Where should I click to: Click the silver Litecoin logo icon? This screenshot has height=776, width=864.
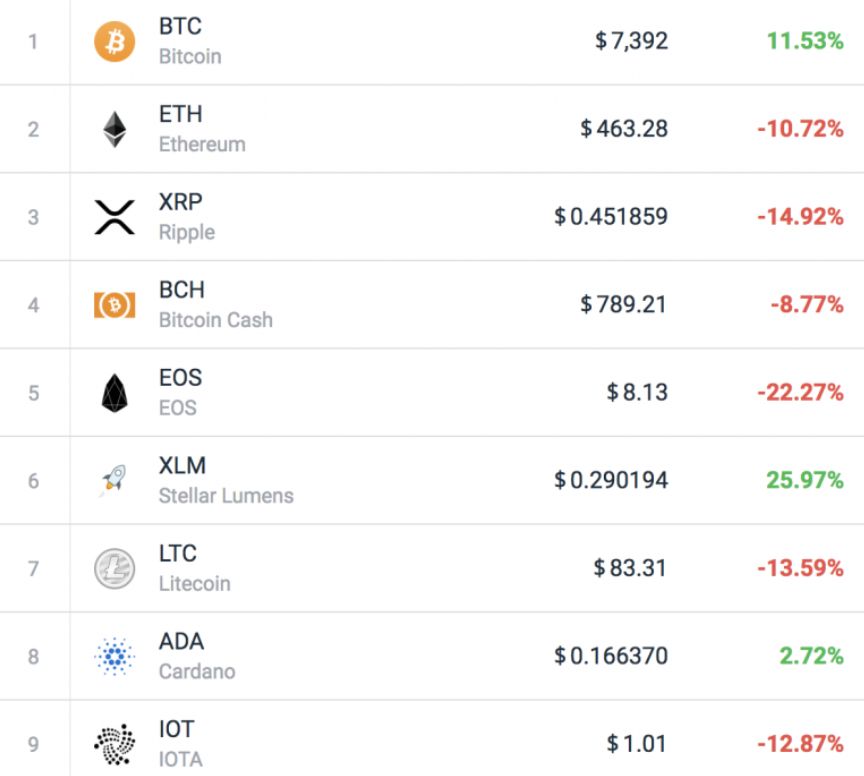(115, 569)
